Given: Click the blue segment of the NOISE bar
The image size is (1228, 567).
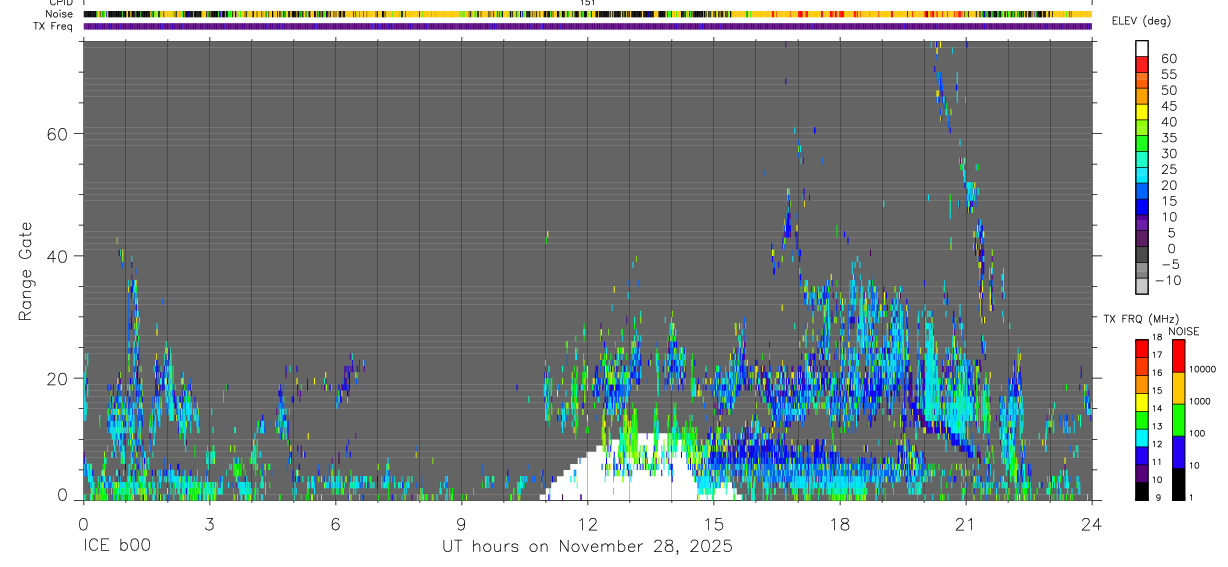Looking at the screenshot, I should [x=1178, y=452].
